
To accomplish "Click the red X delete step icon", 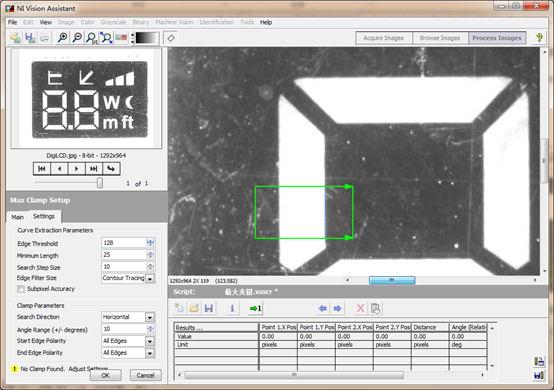I will [360, 308].
